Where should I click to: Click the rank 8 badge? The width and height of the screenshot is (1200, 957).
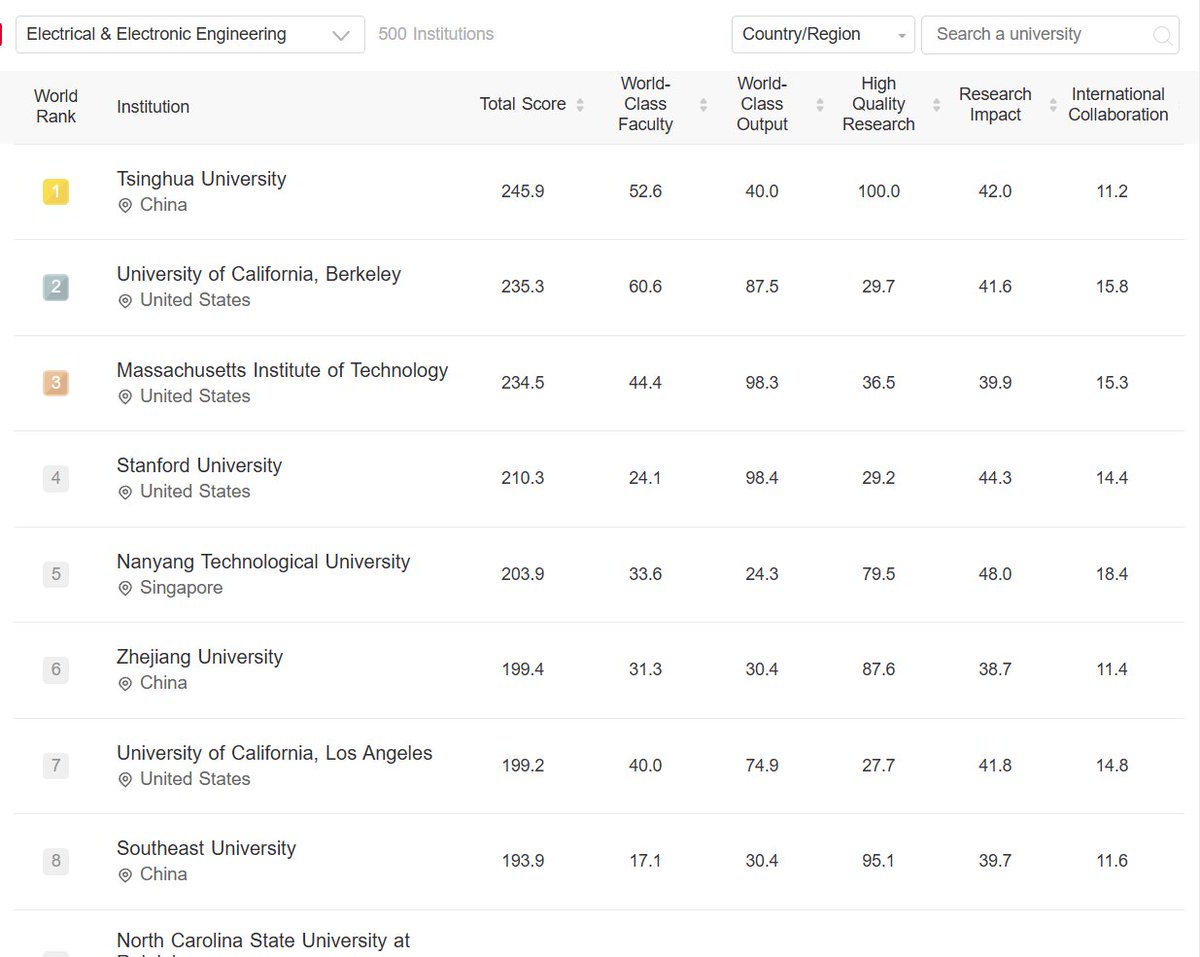[x=56, y=861]
